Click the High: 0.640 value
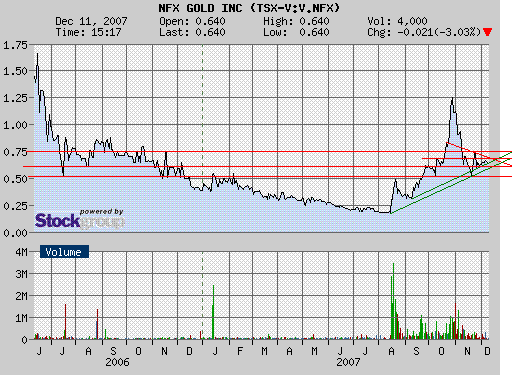The width and height of the screenshot is (512, 384). point(296,21)
